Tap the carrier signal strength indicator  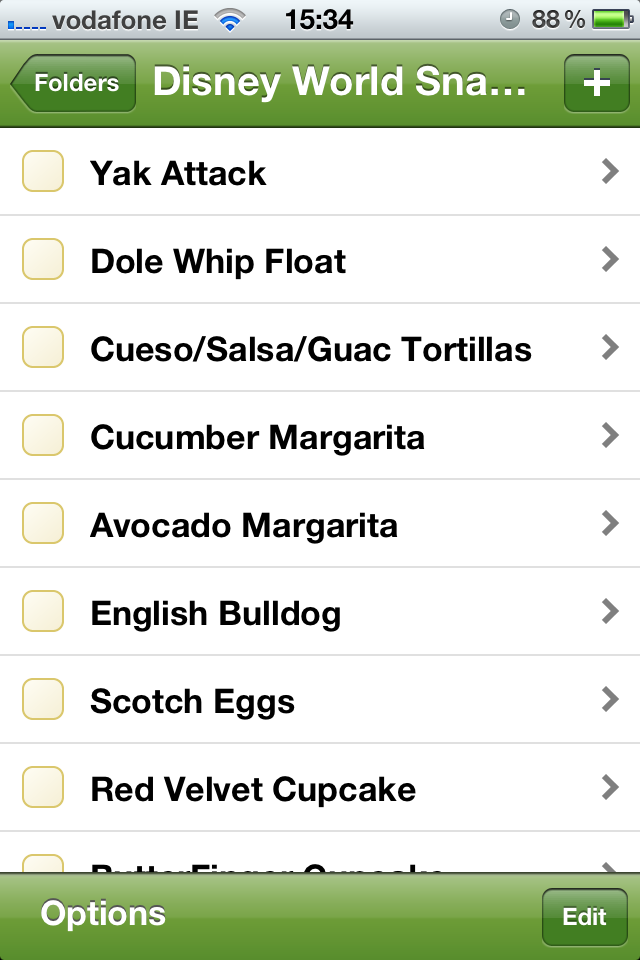[x=25, y=23]
